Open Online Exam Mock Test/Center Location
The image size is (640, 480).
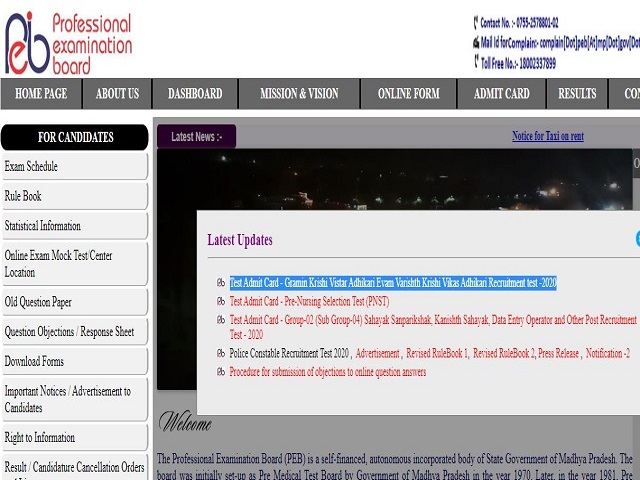(75, 264)
